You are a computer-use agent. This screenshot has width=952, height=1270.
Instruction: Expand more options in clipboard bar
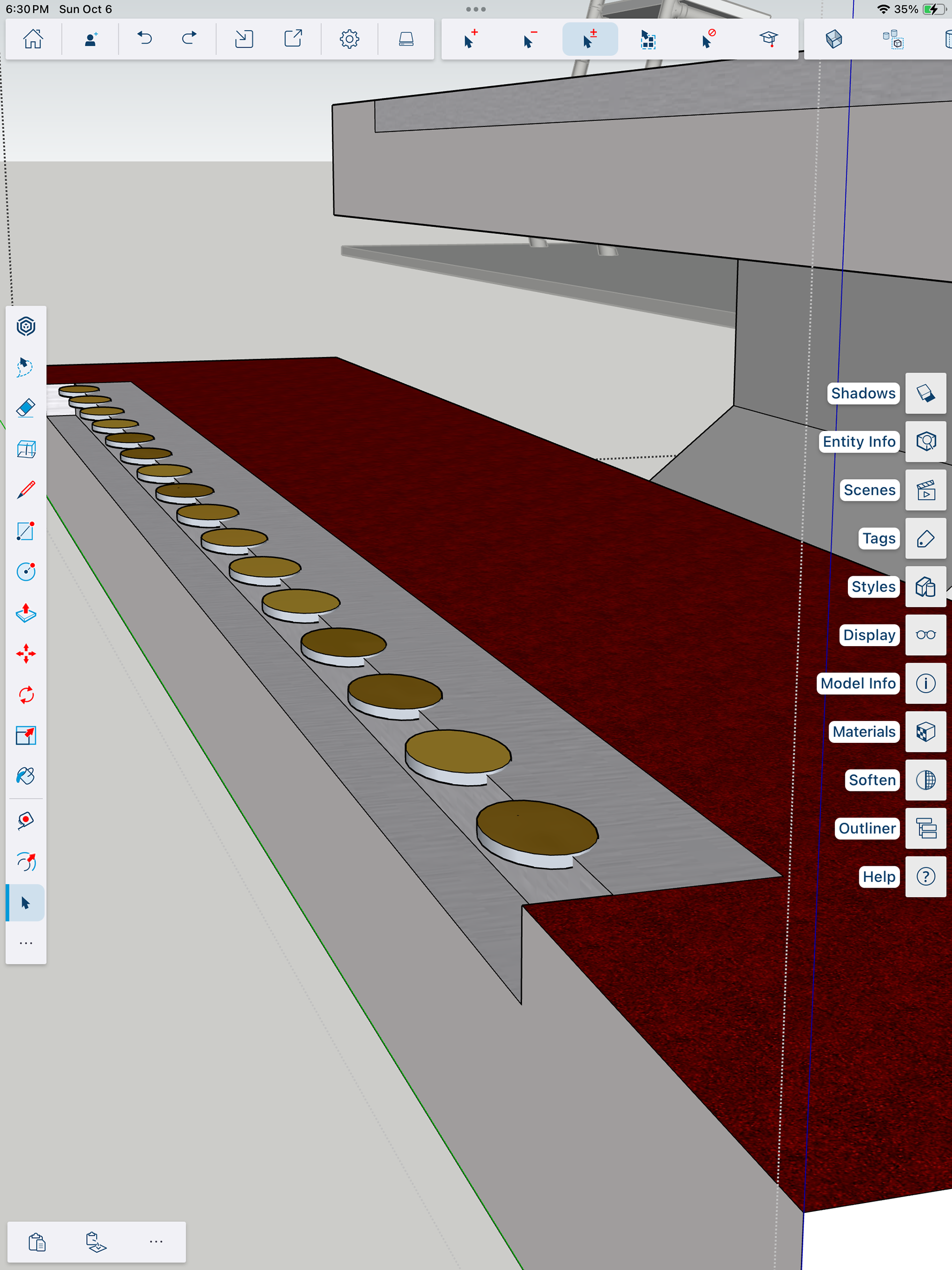pos(156,1242)
